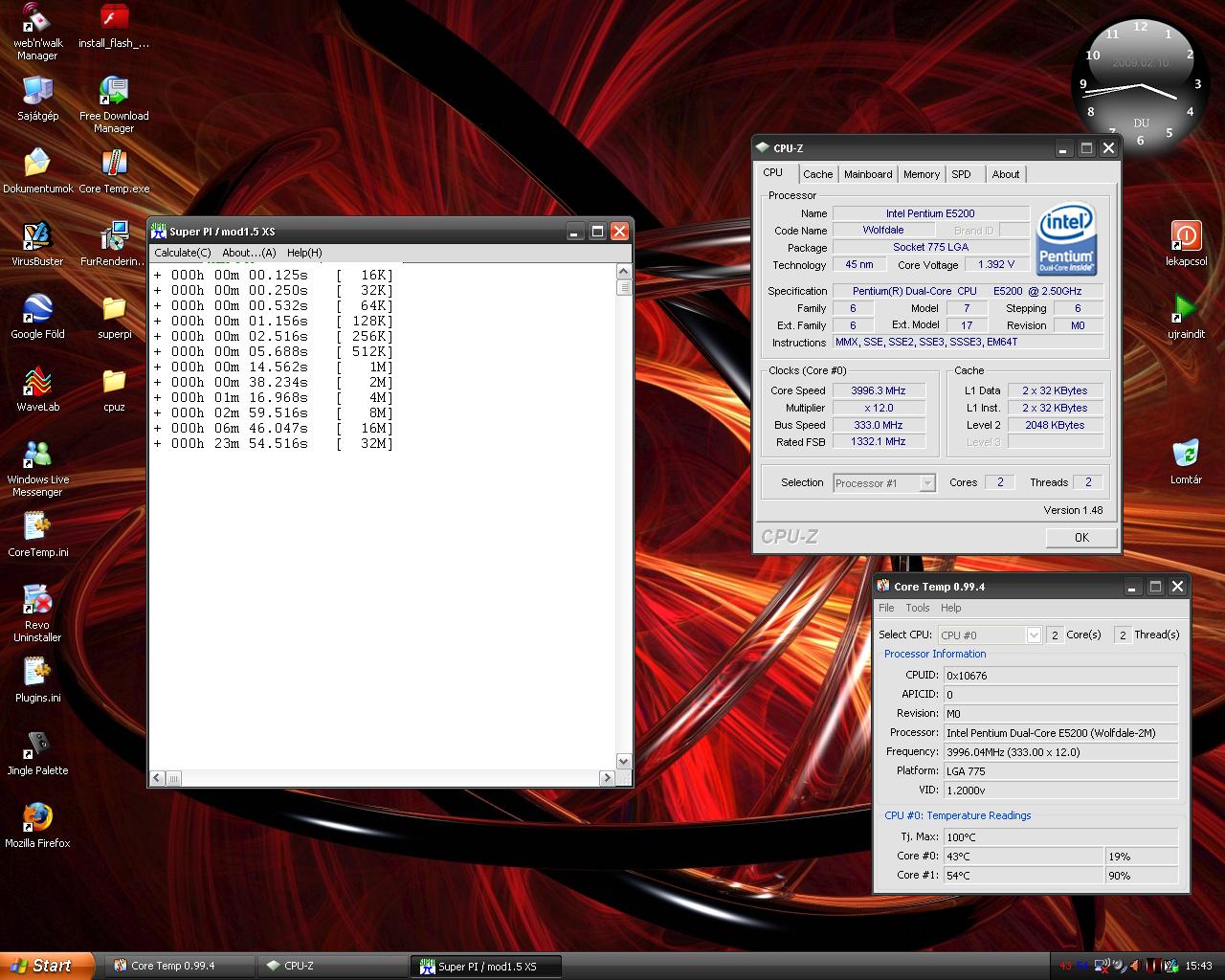Click the Super PI vertical scroll up arrow
Screen dimensions: 1225x980
624,272
